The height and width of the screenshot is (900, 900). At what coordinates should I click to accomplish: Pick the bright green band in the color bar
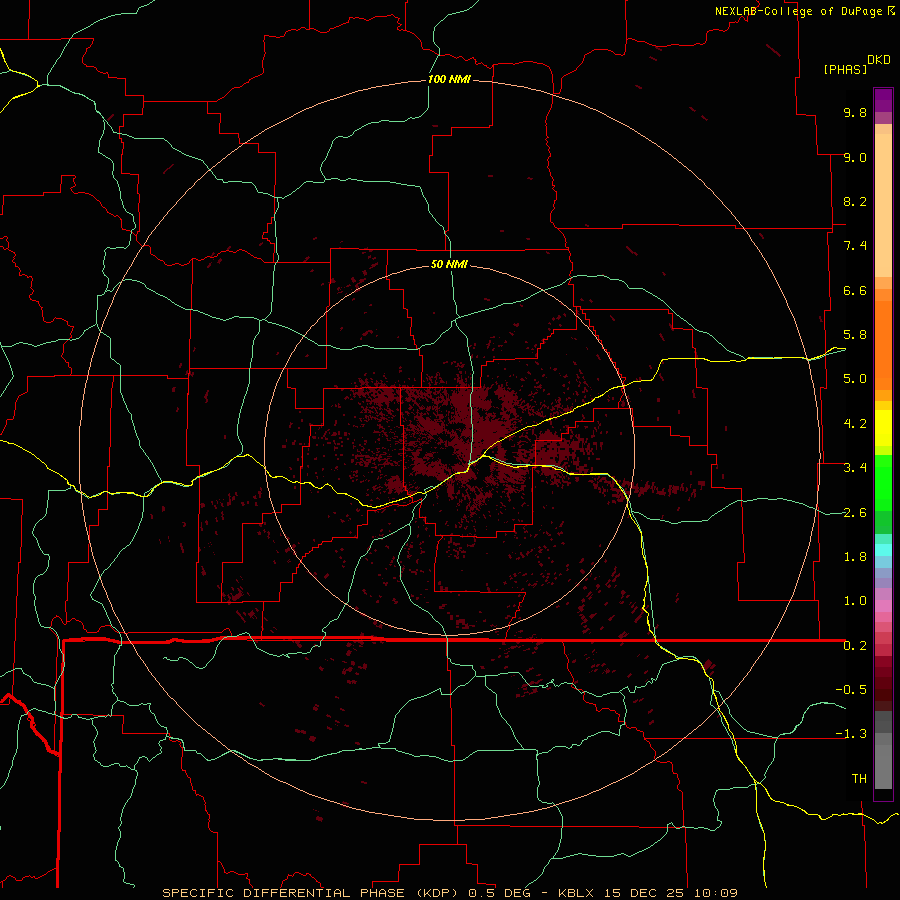[x=883, y=482]
